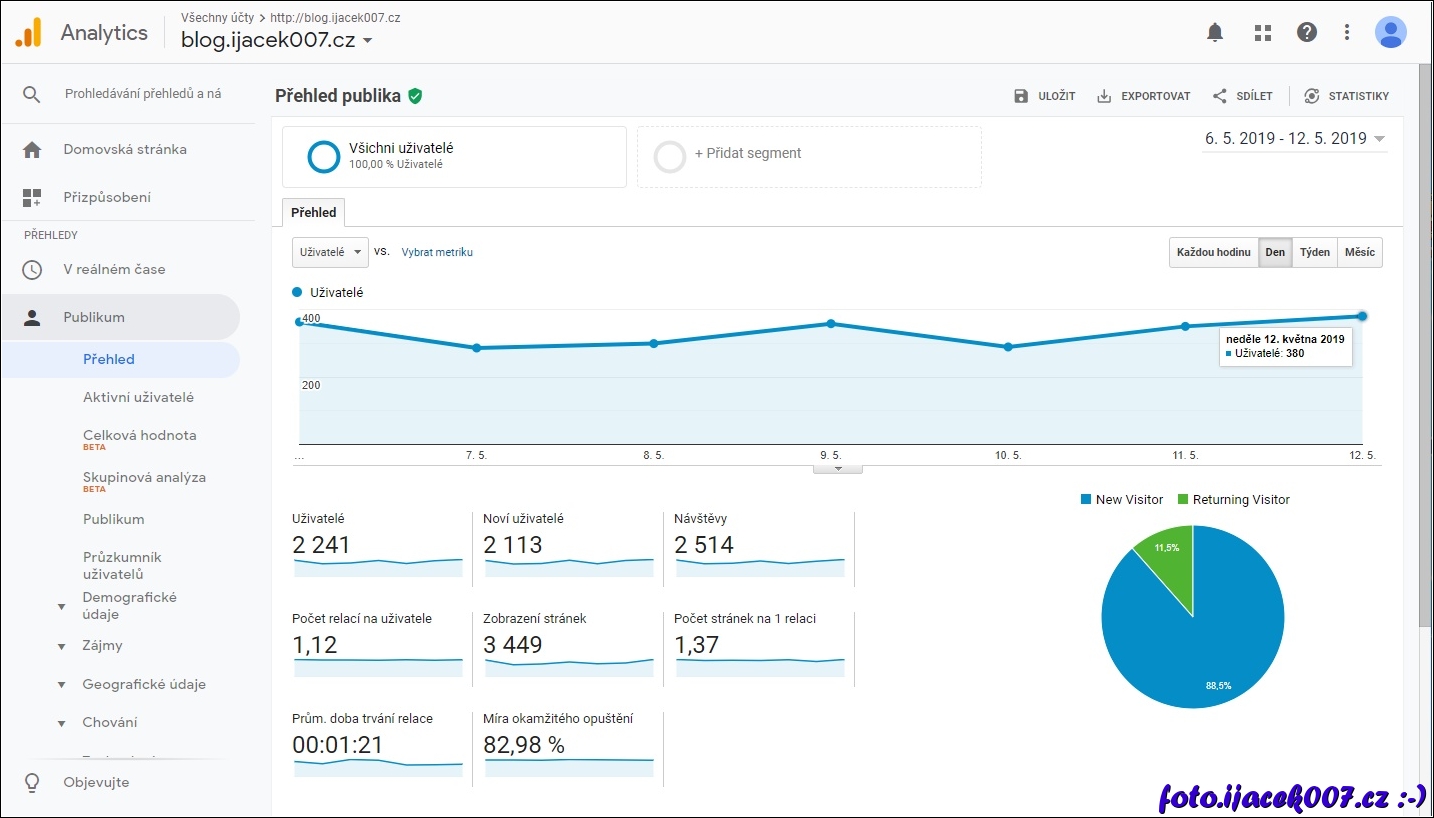Switch the chart to Týden view
Screen dimensions: 1434x818
pyautogui.click(x=1314, y=252)
